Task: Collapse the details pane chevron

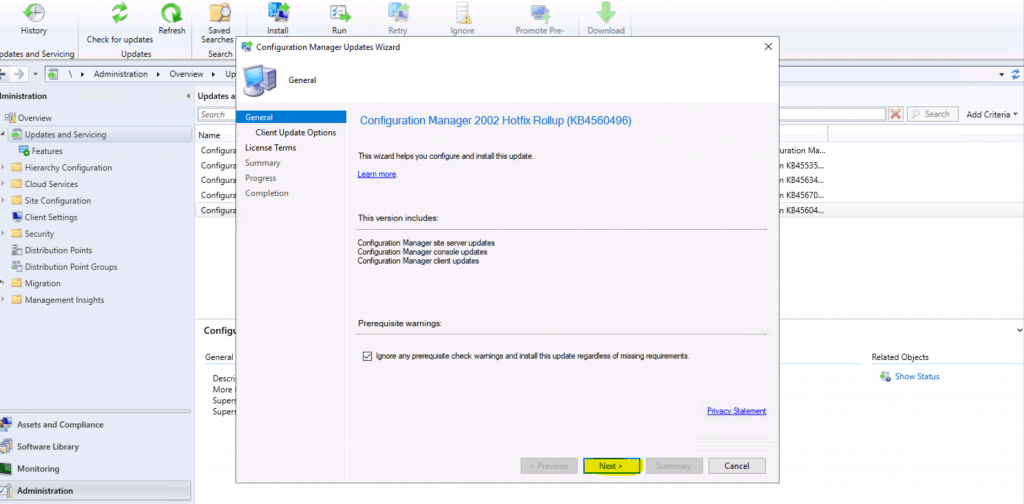Action: point(1019,331)
